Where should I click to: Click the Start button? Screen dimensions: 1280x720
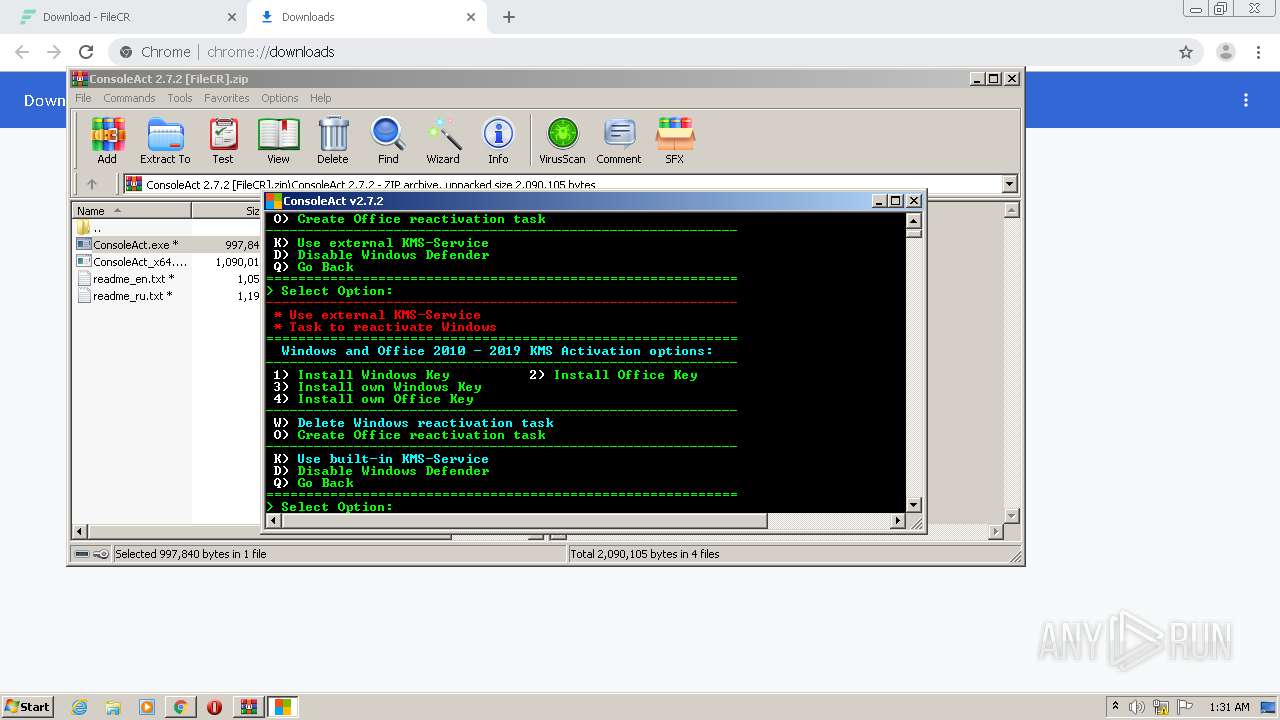(27, 707)
